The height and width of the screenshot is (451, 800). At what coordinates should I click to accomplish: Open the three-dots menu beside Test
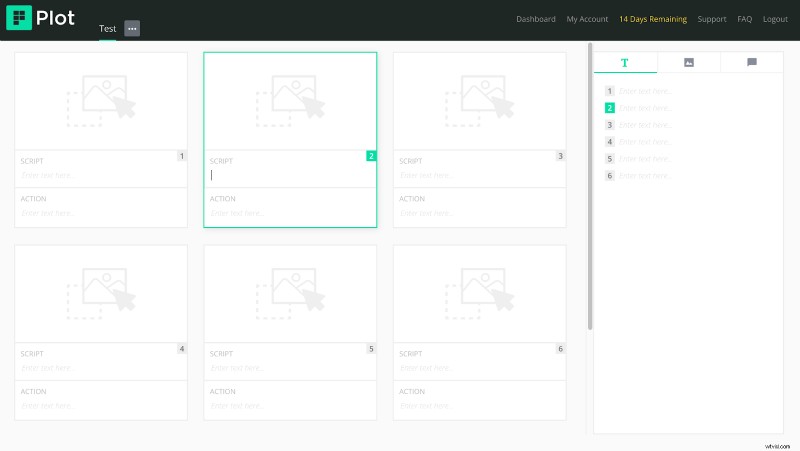(132, 28)
